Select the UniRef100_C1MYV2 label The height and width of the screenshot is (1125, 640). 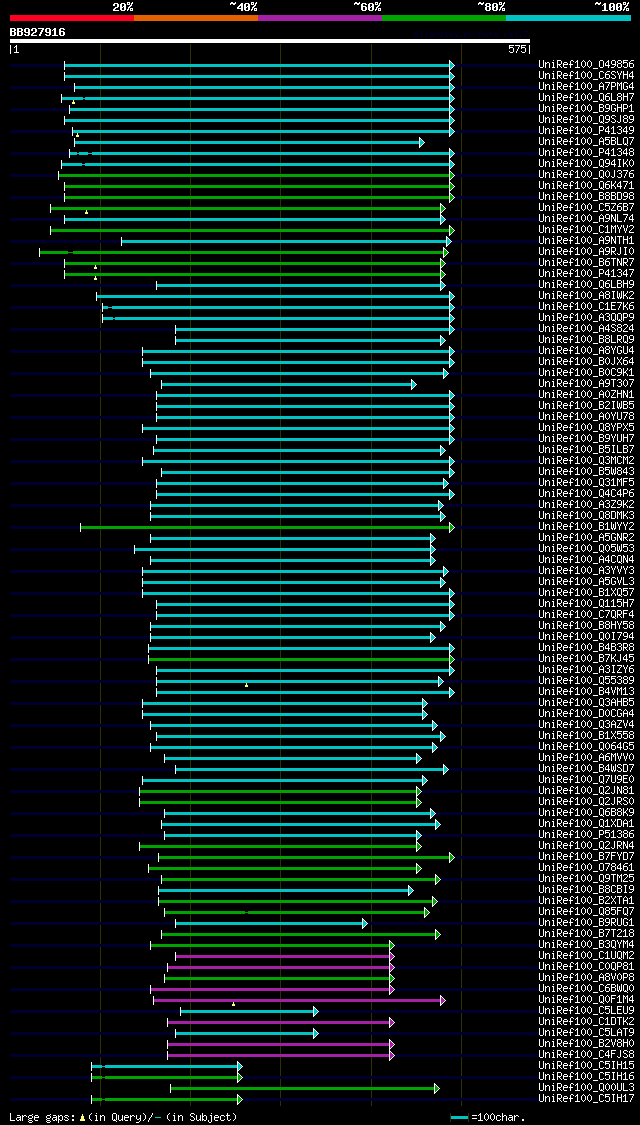(x=586, y=230)
